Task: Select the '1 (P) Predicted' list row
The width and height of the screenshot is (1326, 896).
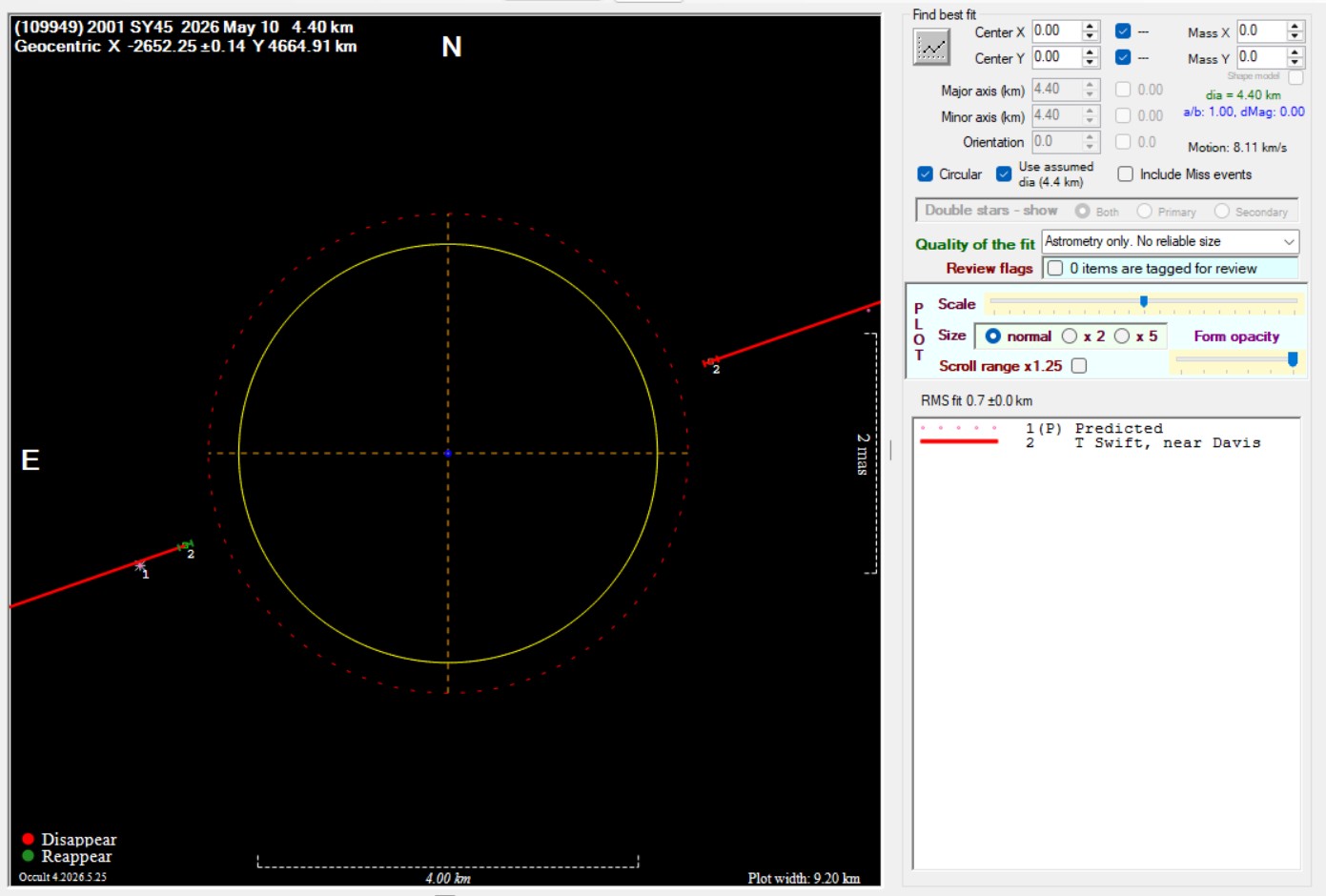Action: point(1106,429)
